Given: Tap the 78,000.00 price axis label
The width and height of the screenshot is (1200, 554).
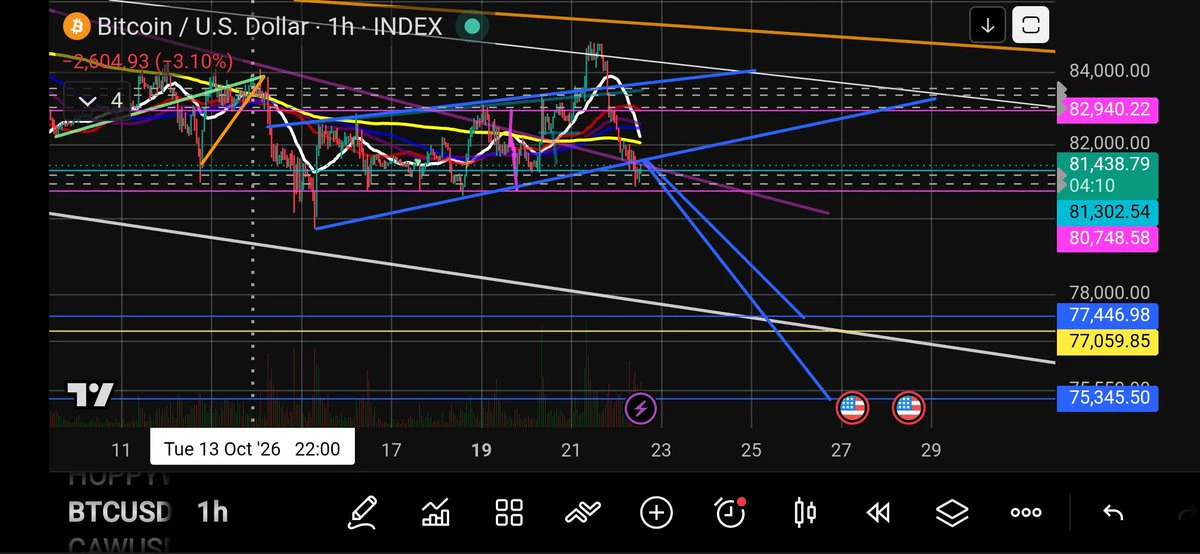Looking at the screenshot, I should click(1108, 293).
